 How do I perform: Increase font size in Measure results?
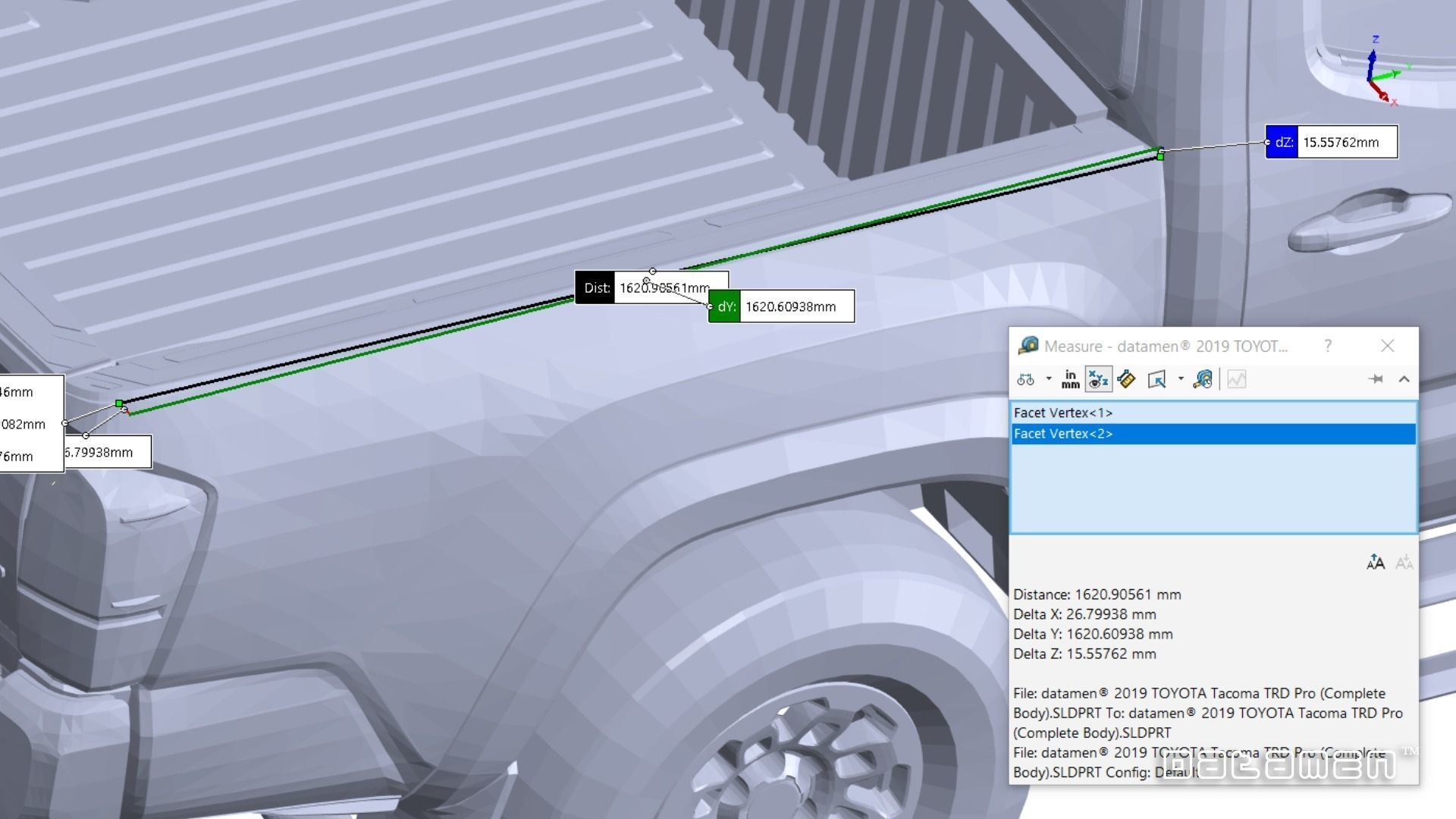click(1376, 562)
